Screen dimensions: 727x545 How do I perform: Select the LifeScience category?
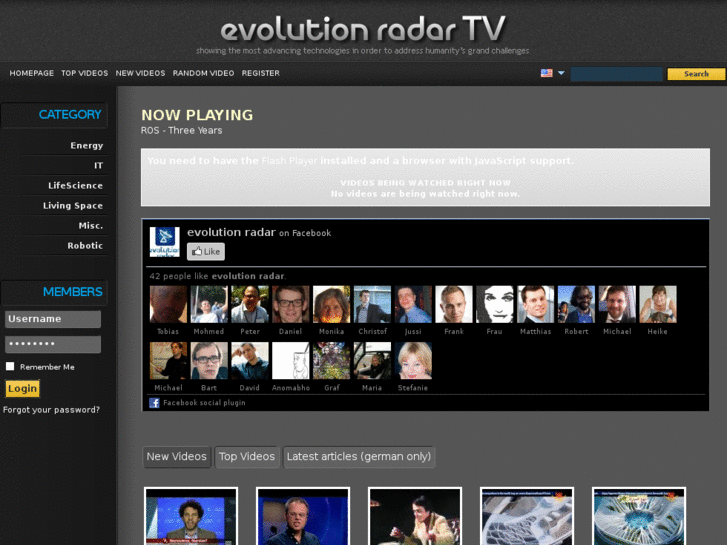[75, 186]
